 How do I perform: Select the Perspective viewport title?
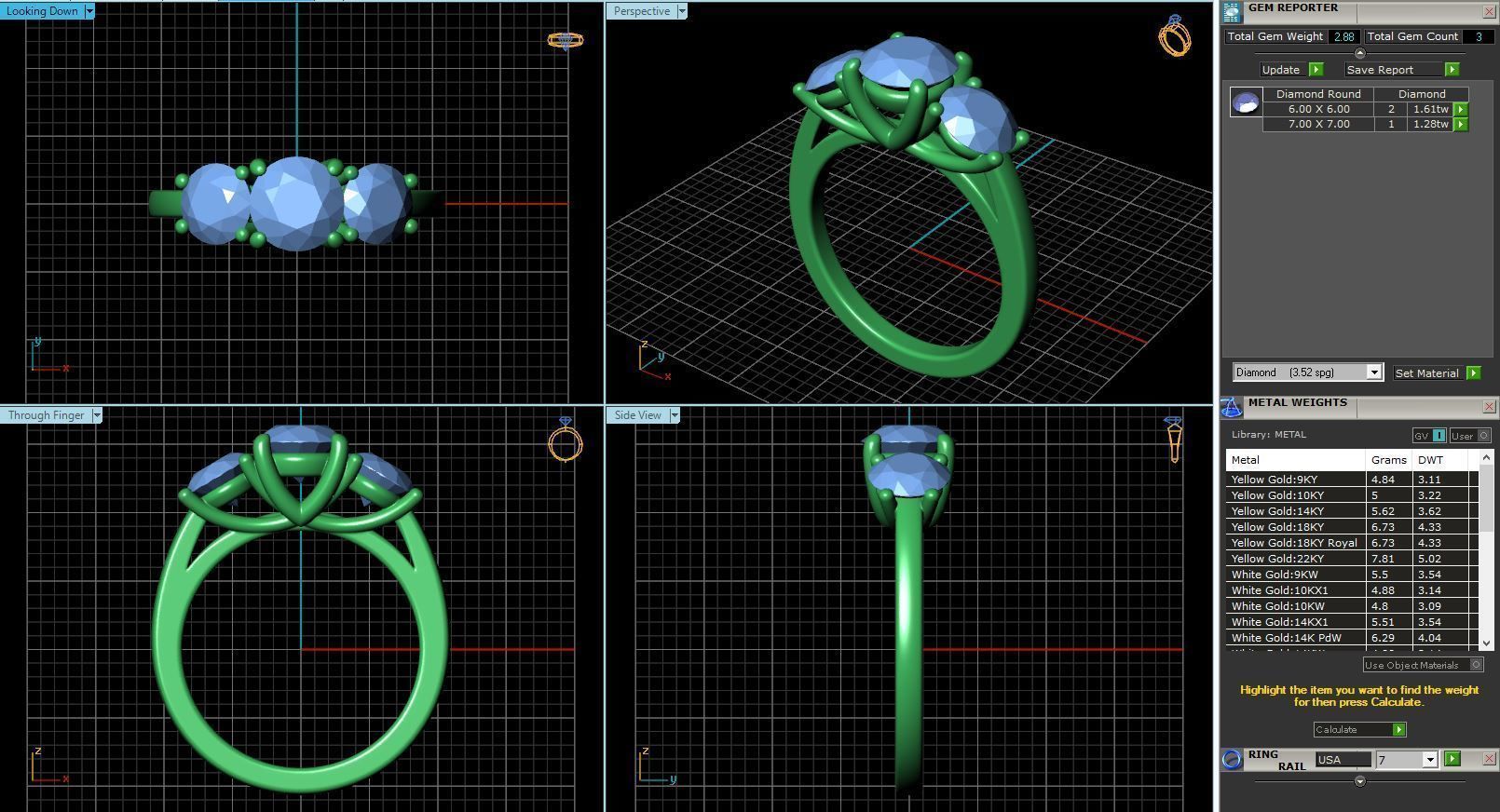tap(641, 11)
